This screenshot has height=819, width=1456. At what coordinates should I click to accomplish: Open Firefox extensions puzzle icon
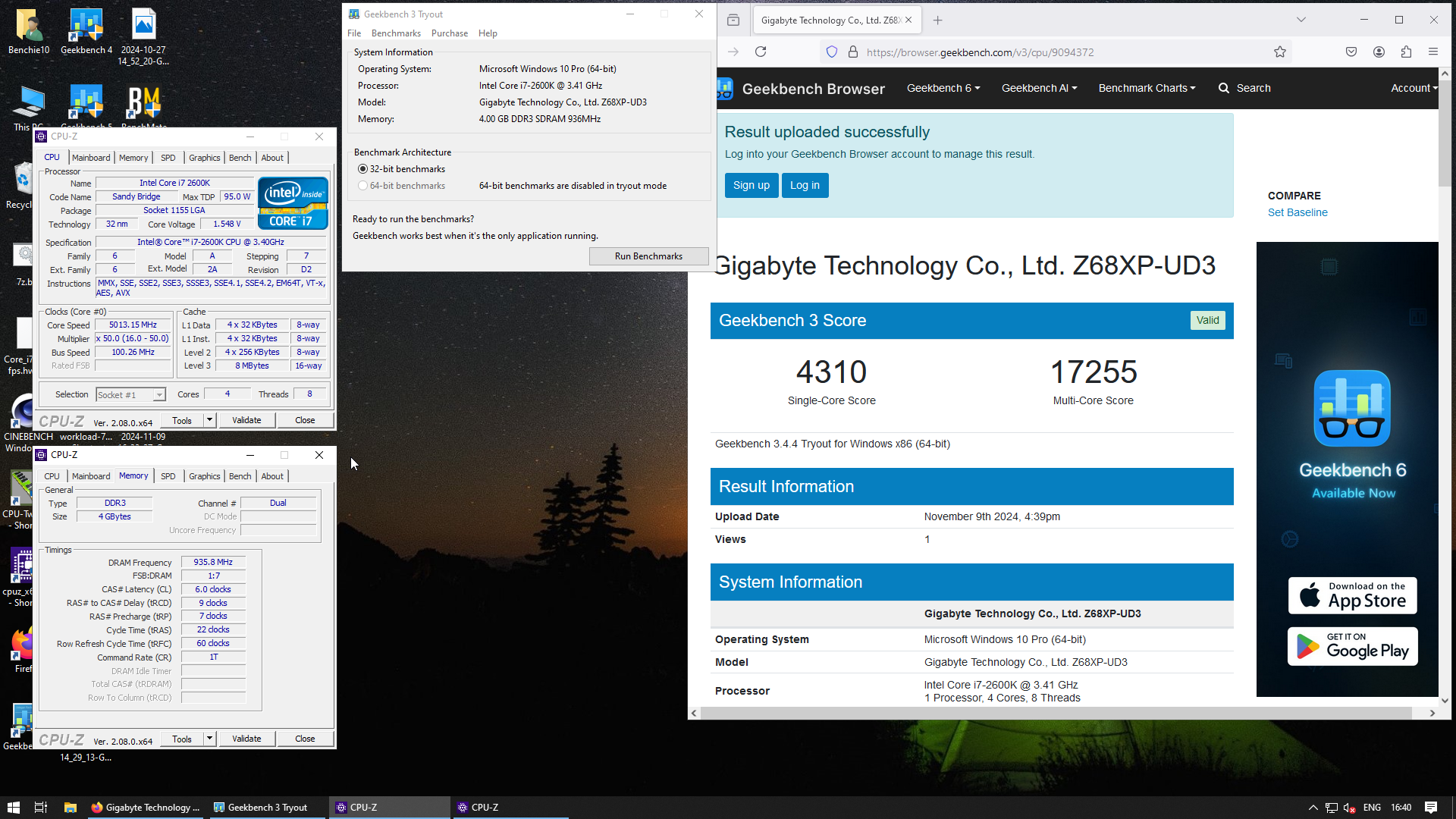[x=1406, y=52]
